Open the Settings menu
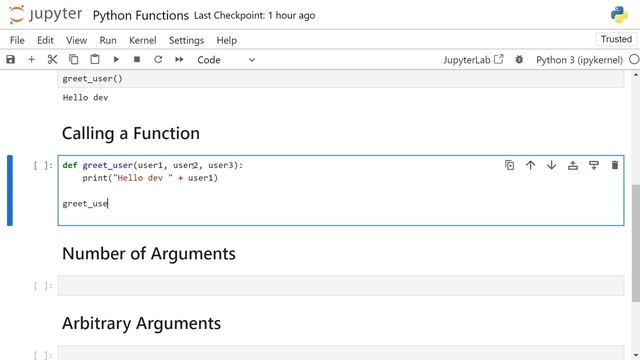 pos(186,40)
